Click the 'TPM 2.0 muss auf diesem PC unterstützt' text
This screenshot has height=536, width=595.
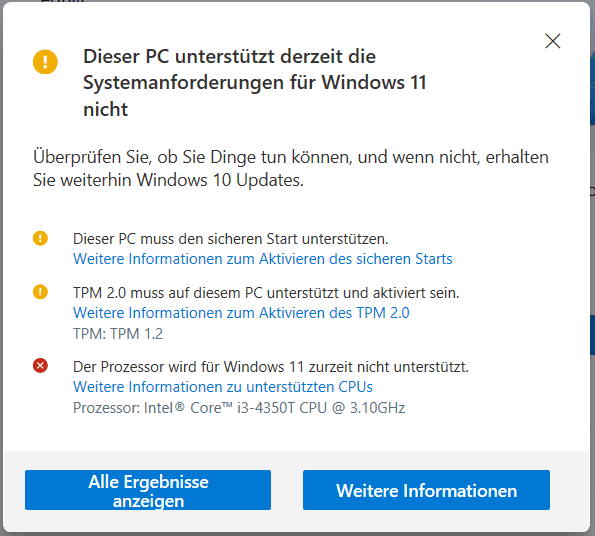(x=266, y=293)
